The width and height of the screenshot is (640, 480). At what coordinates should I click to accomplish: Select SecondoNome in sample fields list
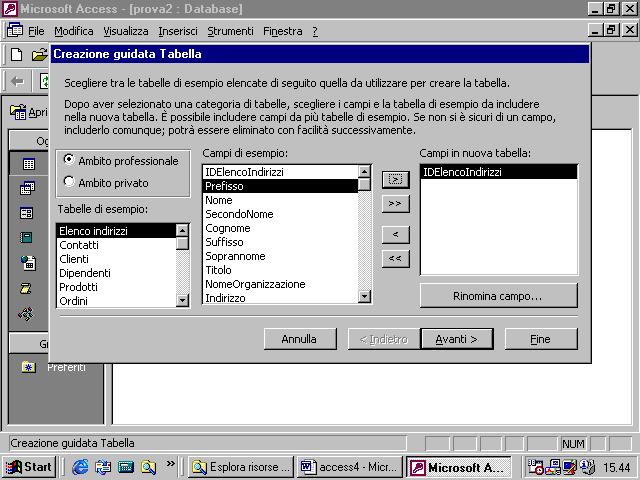click(280, 214)
